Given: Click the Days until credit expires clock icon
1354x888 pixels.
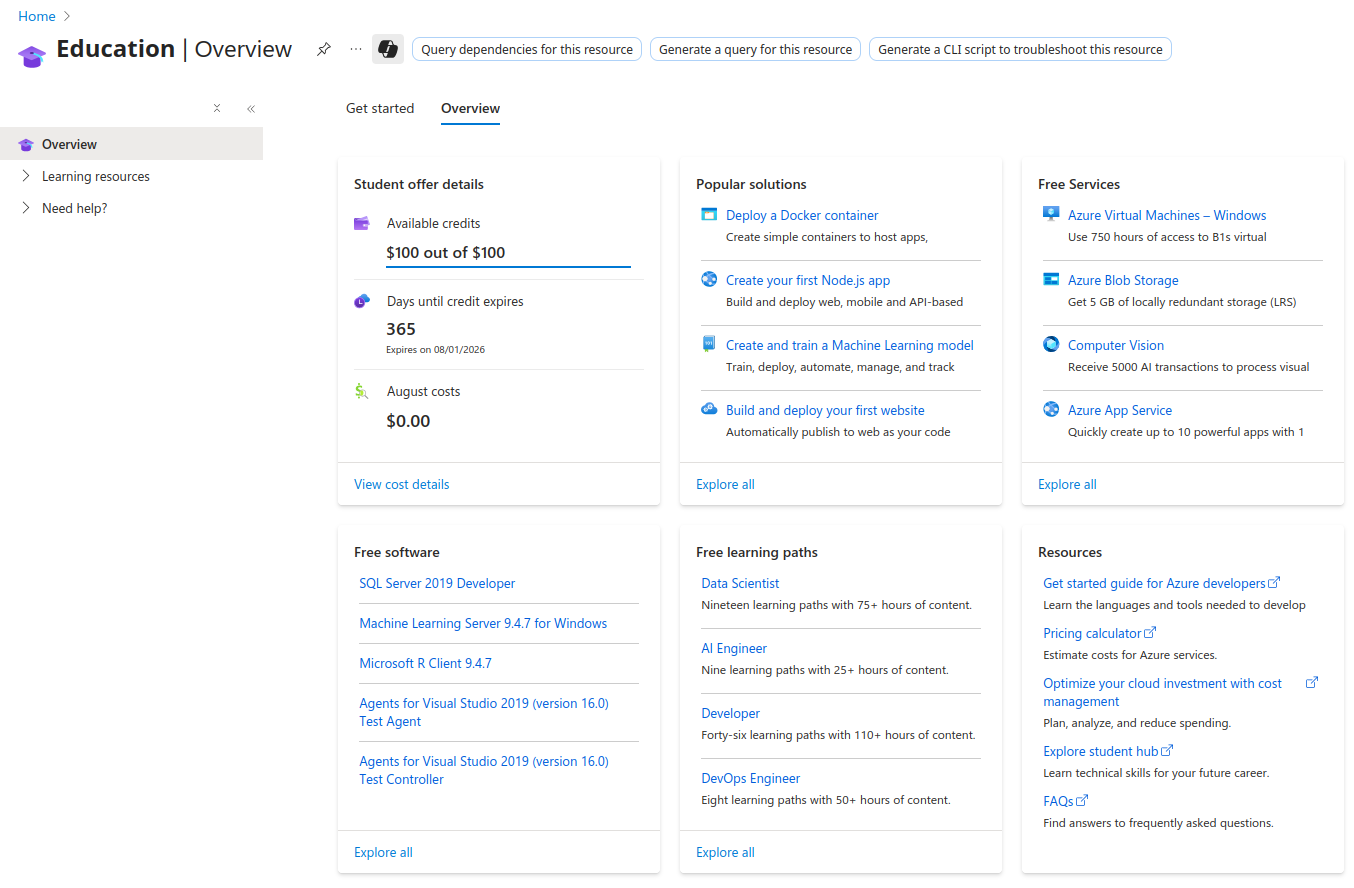Looking at the screenshot, I should point(362,301).
